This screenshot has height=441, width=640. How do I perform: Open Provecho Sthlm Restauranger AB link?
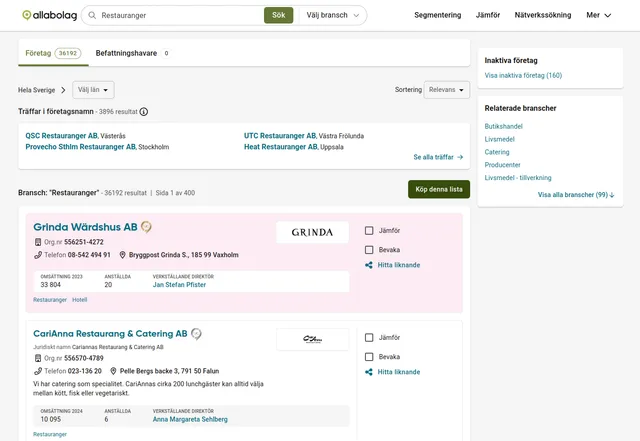point(81,147)
